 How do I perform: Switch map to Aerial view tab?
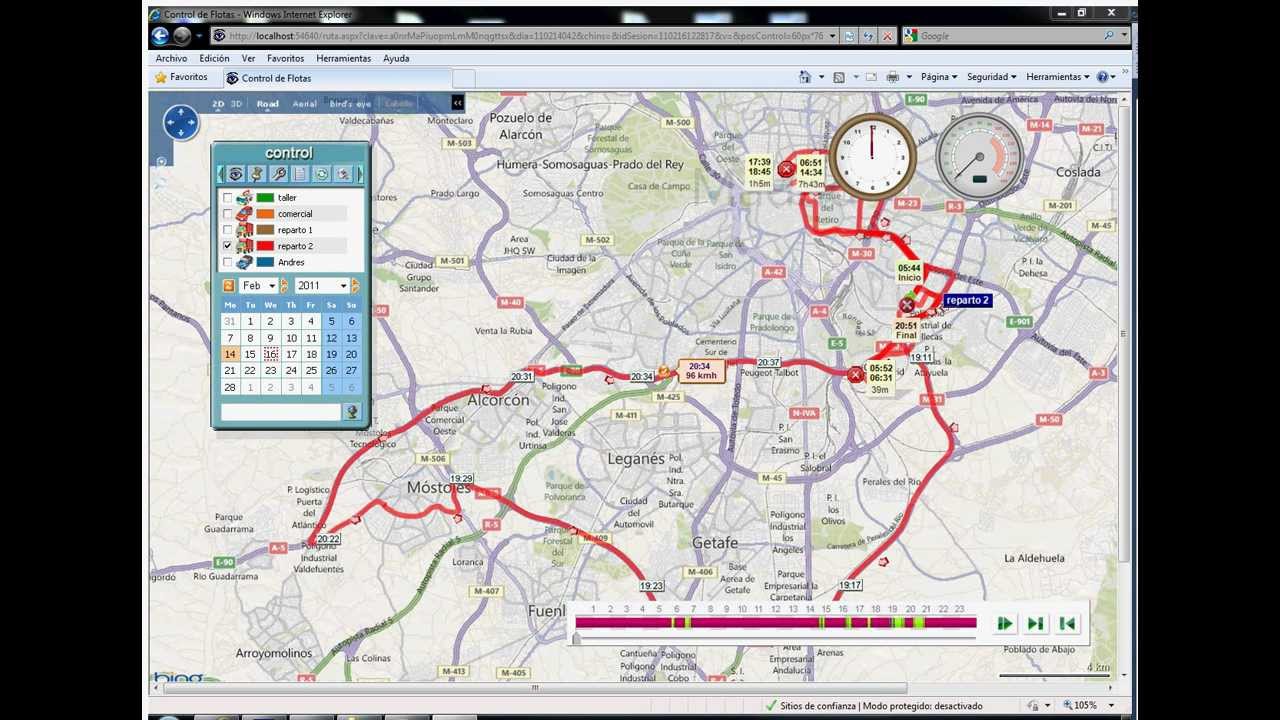click(305, 104)
